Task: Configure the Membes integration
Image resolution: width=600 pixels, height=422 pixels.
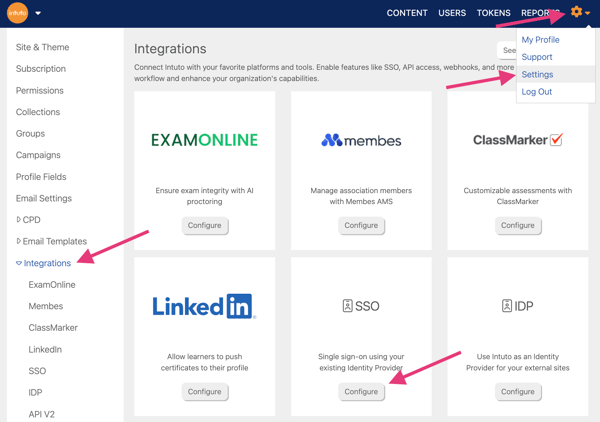Action: pos(361,225)
